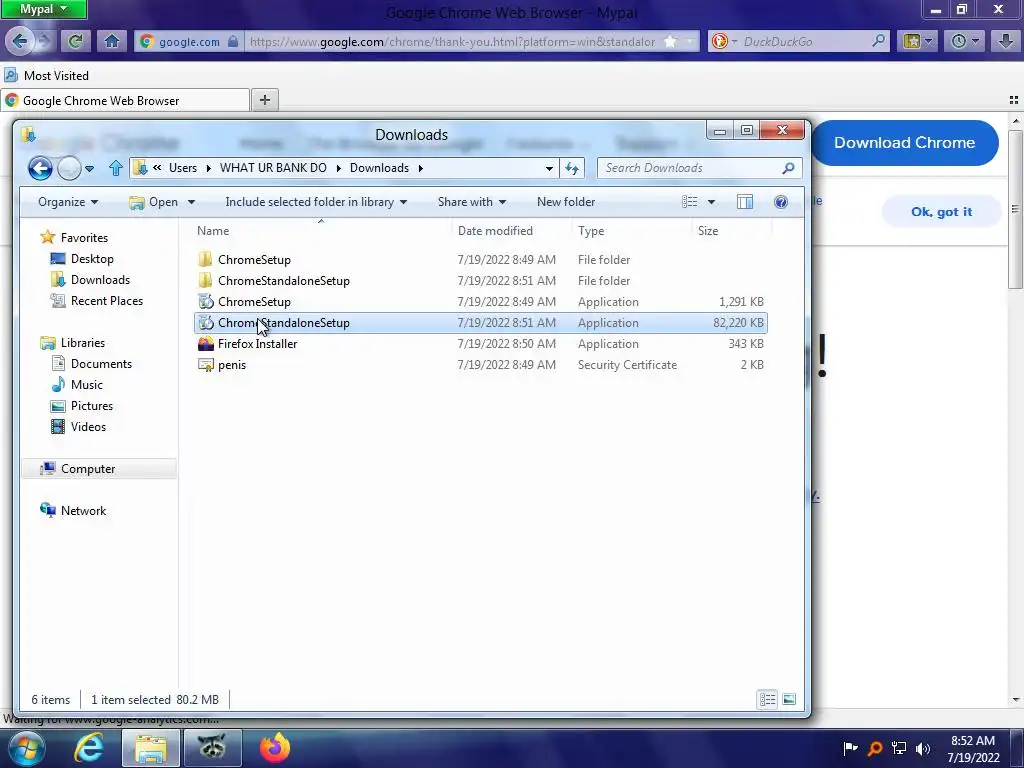The height and width of the screenshot is (768, 1024).
Task: Click Explorer back arrow button
Action: click(40, 168)
